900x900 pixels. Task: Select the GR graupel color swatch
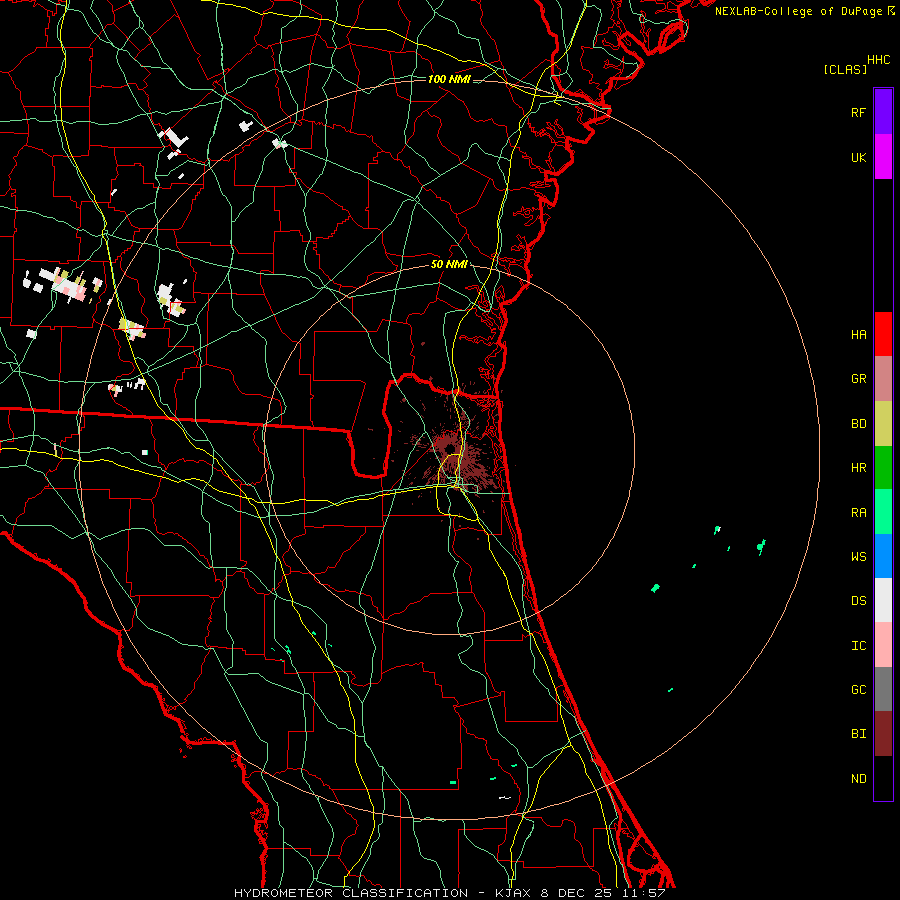click(x=883, y=379)
